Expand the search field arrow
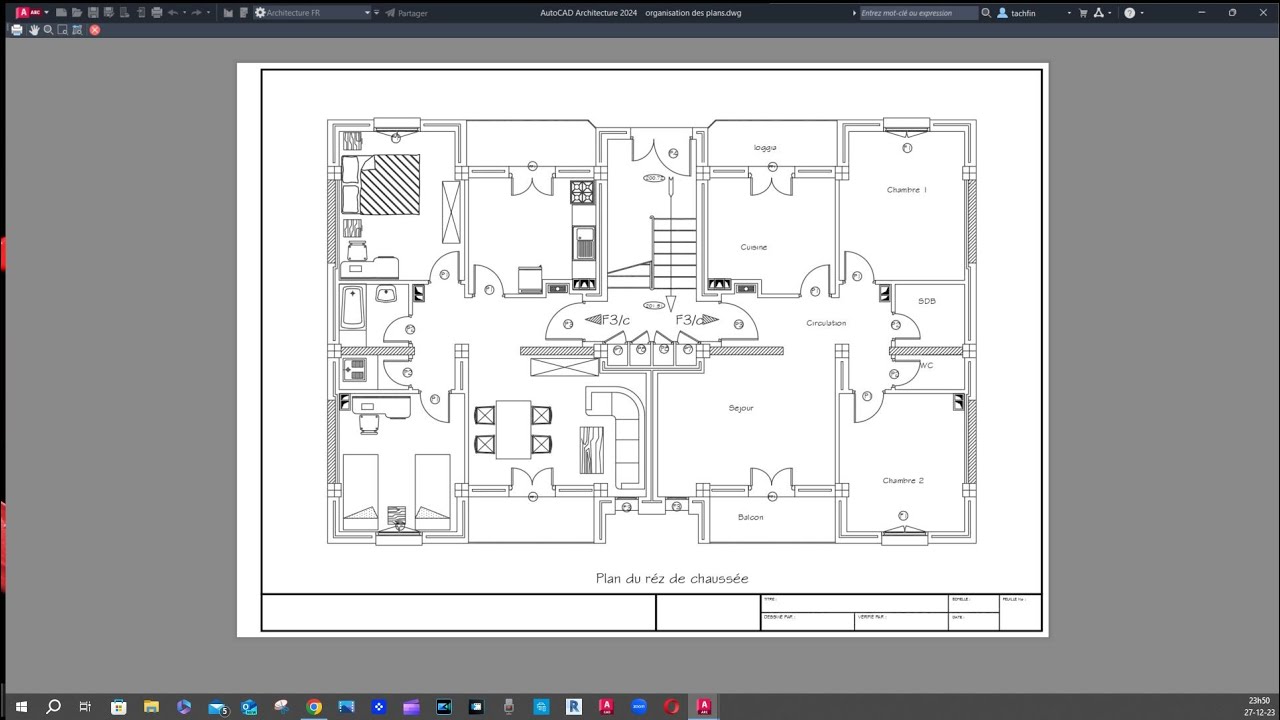Image resolution: width=1280 pixels, height=720 pixels. 854,13
